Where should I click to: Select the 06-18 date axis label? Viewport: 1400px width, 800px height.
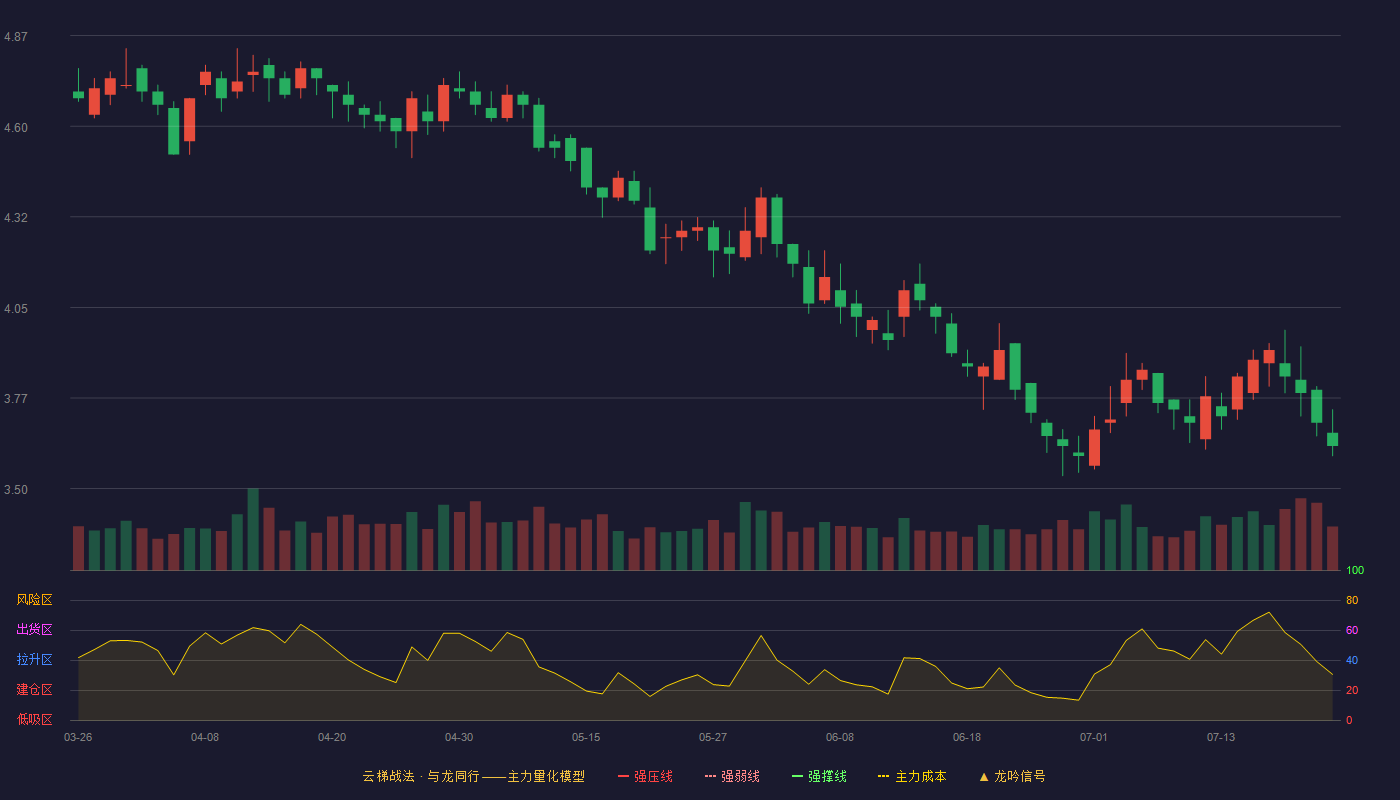(x=967, y=737)
